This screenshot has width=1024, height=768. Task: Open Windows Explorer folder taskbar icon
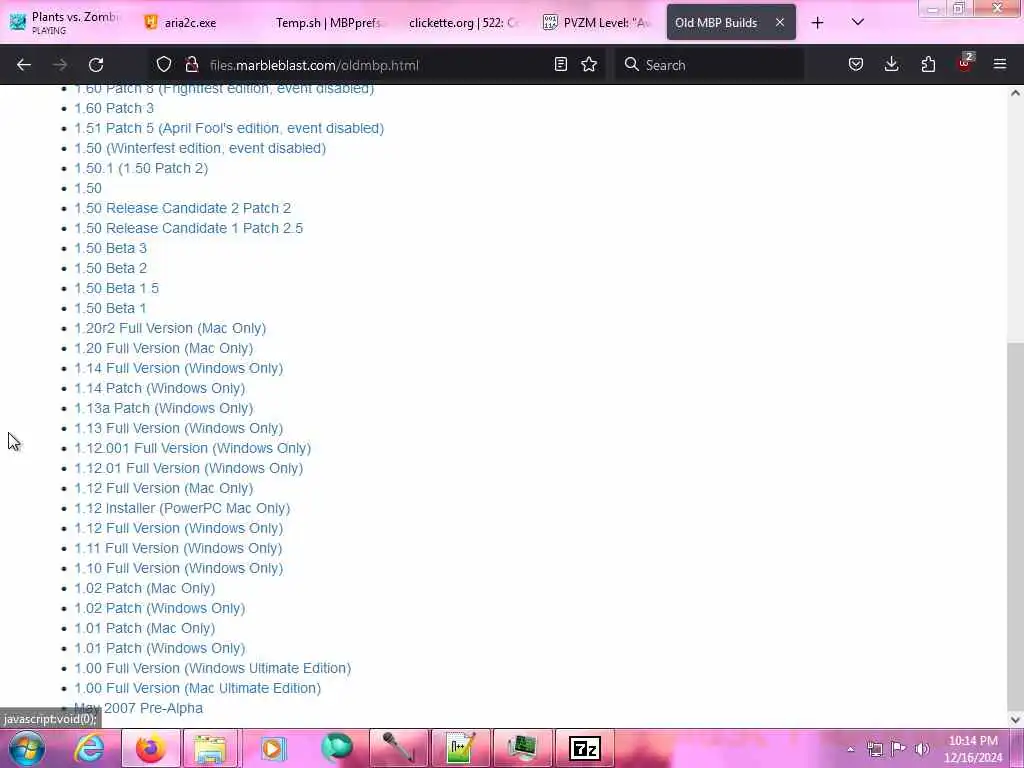tap(210, 748)
